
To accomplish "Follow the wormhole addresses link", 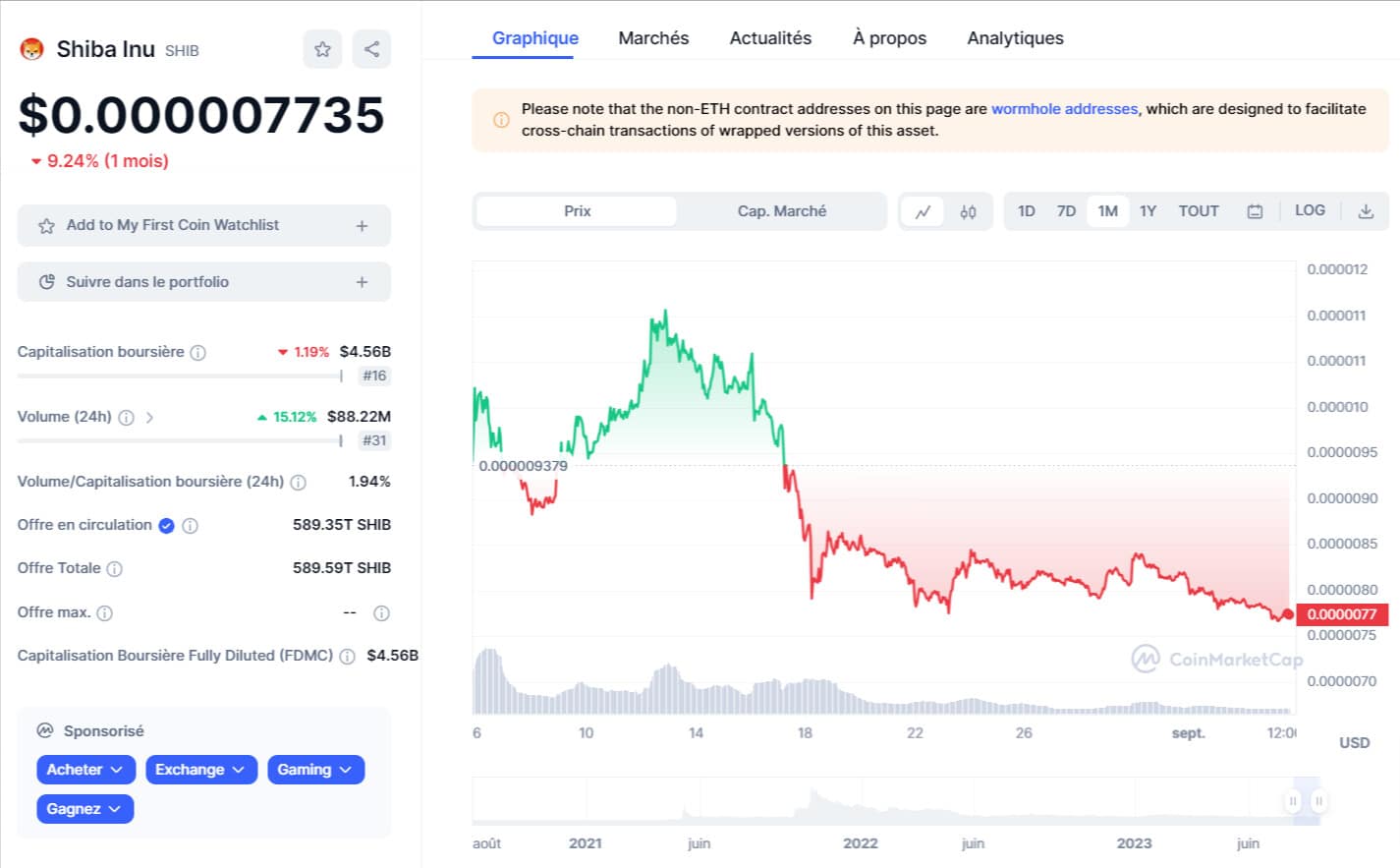I will coord(1064,109).
